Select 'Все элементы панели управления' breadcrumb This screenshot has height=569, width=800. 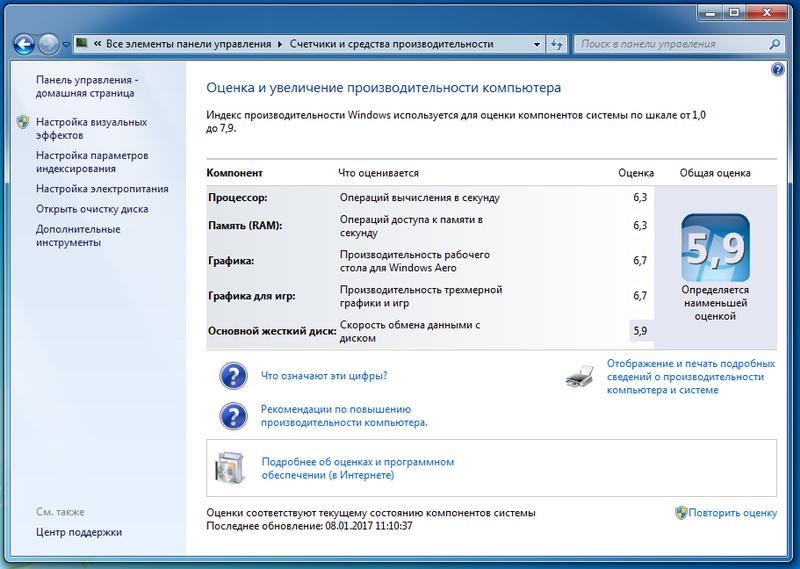[188, 44]
